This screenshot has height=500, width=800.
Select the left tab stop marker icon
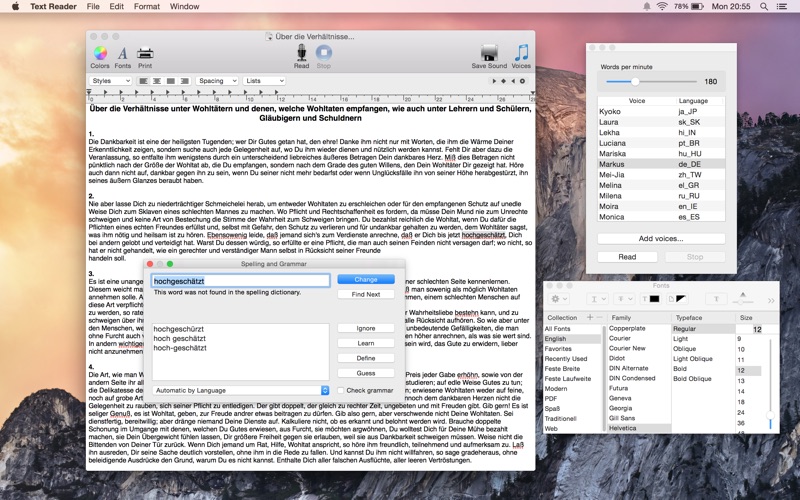494,81
